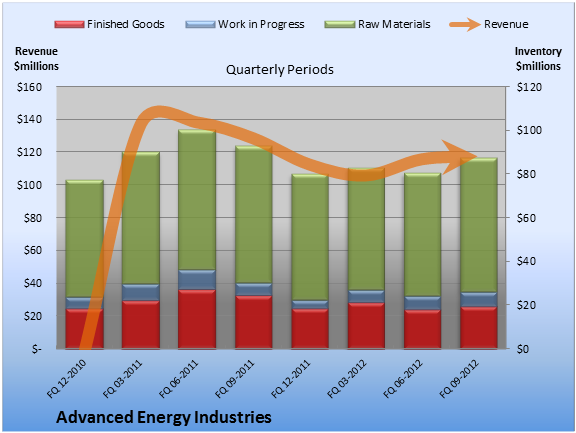576x433 pixels.
Task: Click the Quarterly Periods chart title
Action: pos(280,69)
